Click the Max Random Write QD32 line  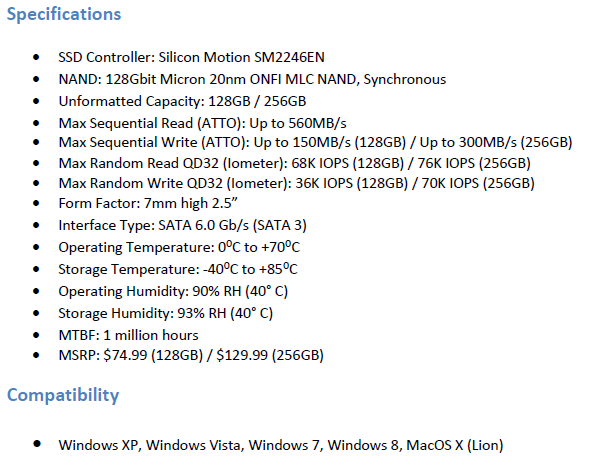[296, 183]
